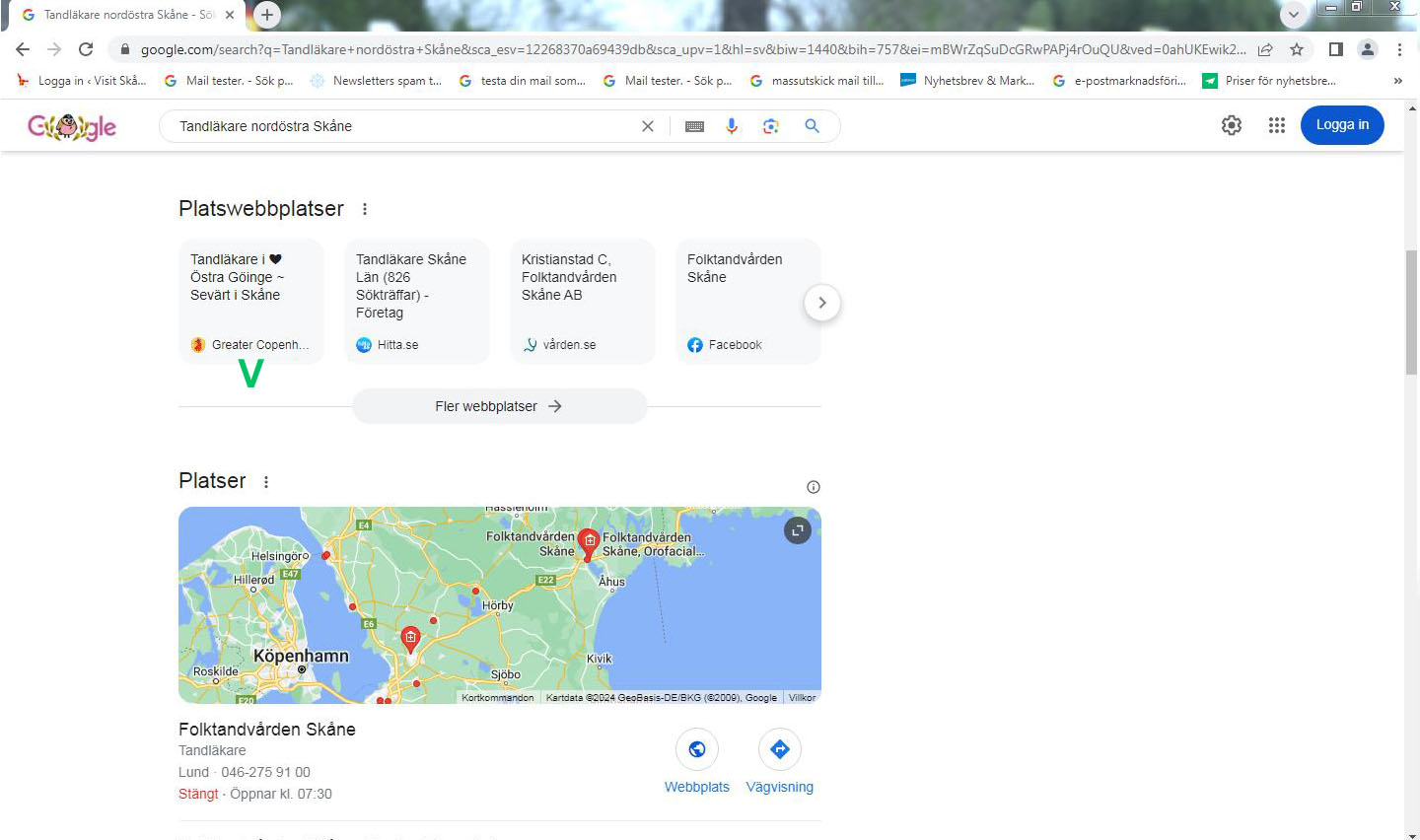The image size is (1420, 840).
Task: Open the Chrome profile menu
Action: pyautogui.click(x=1368, y=49)
